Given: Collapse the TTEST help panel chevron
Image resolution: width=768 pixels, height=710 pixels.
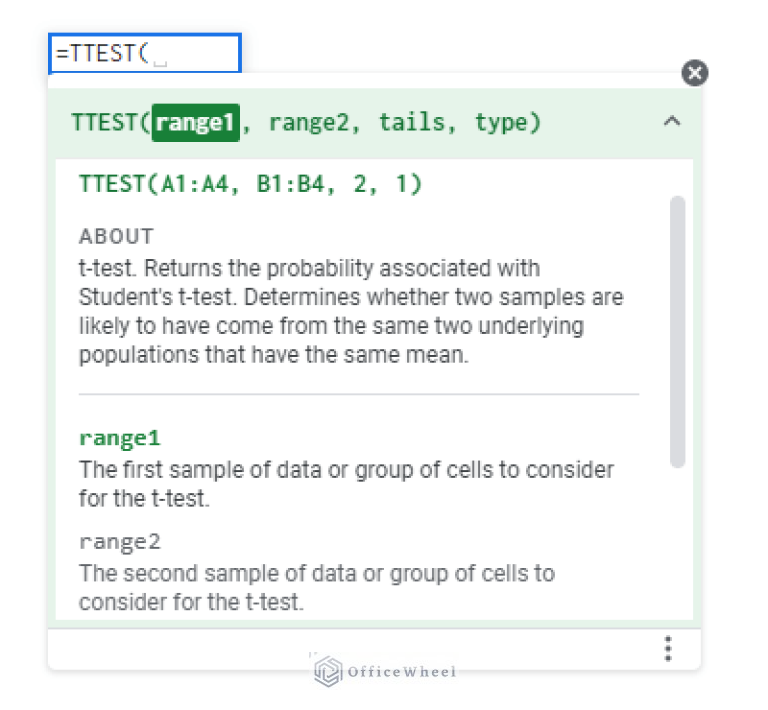Looking at the screenshot, I should 672,122.
